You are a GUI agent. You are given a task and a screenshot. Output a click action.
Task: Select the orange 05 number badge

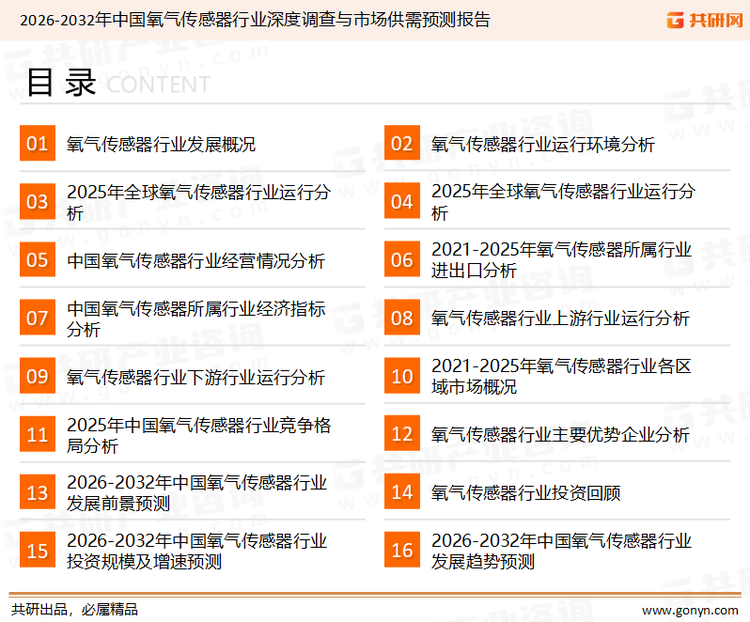[x=37, y=260]
